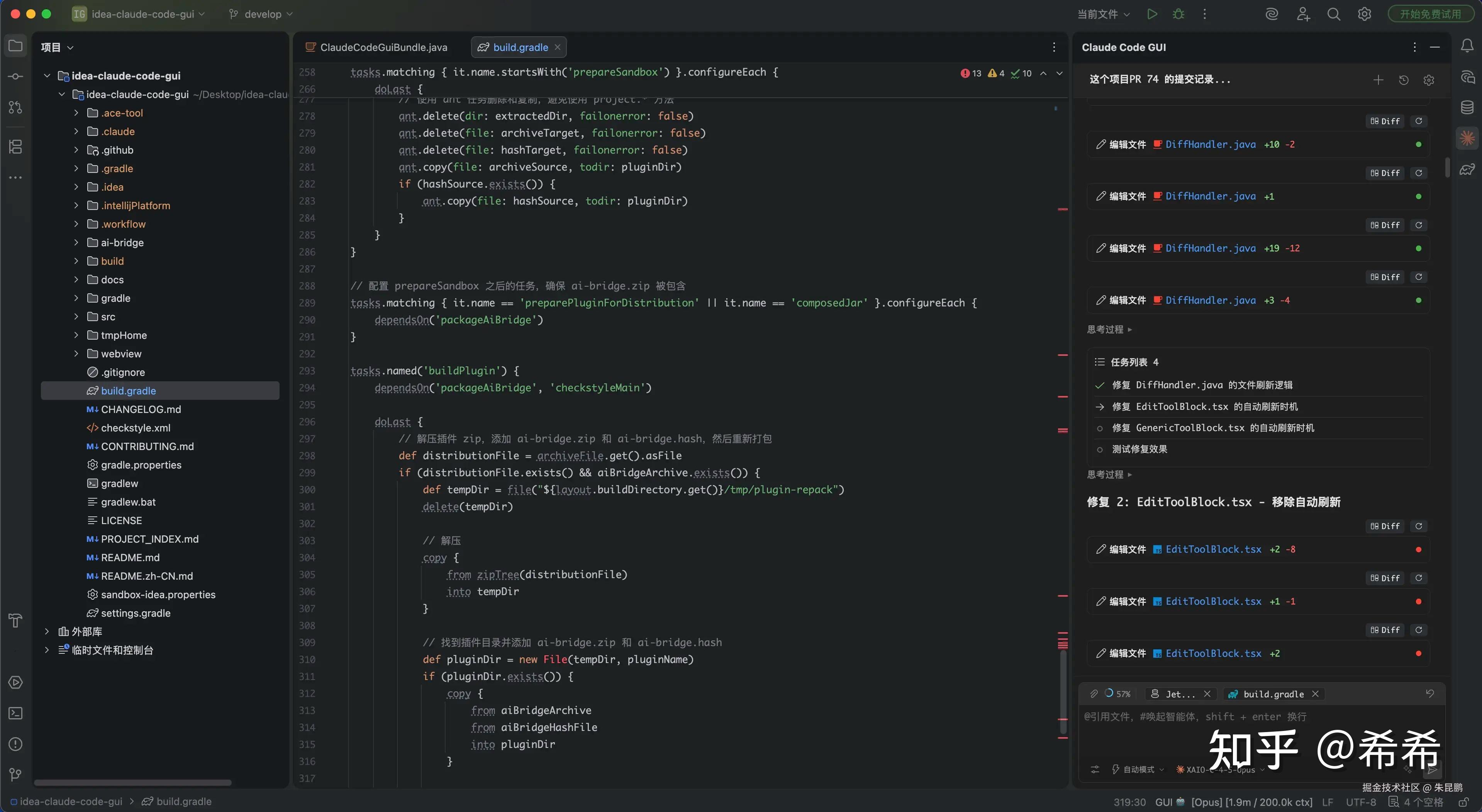Viewport: 1482px width, 812px height.
Task: Open the Build hammer tool icon
Action: point(15,621)
